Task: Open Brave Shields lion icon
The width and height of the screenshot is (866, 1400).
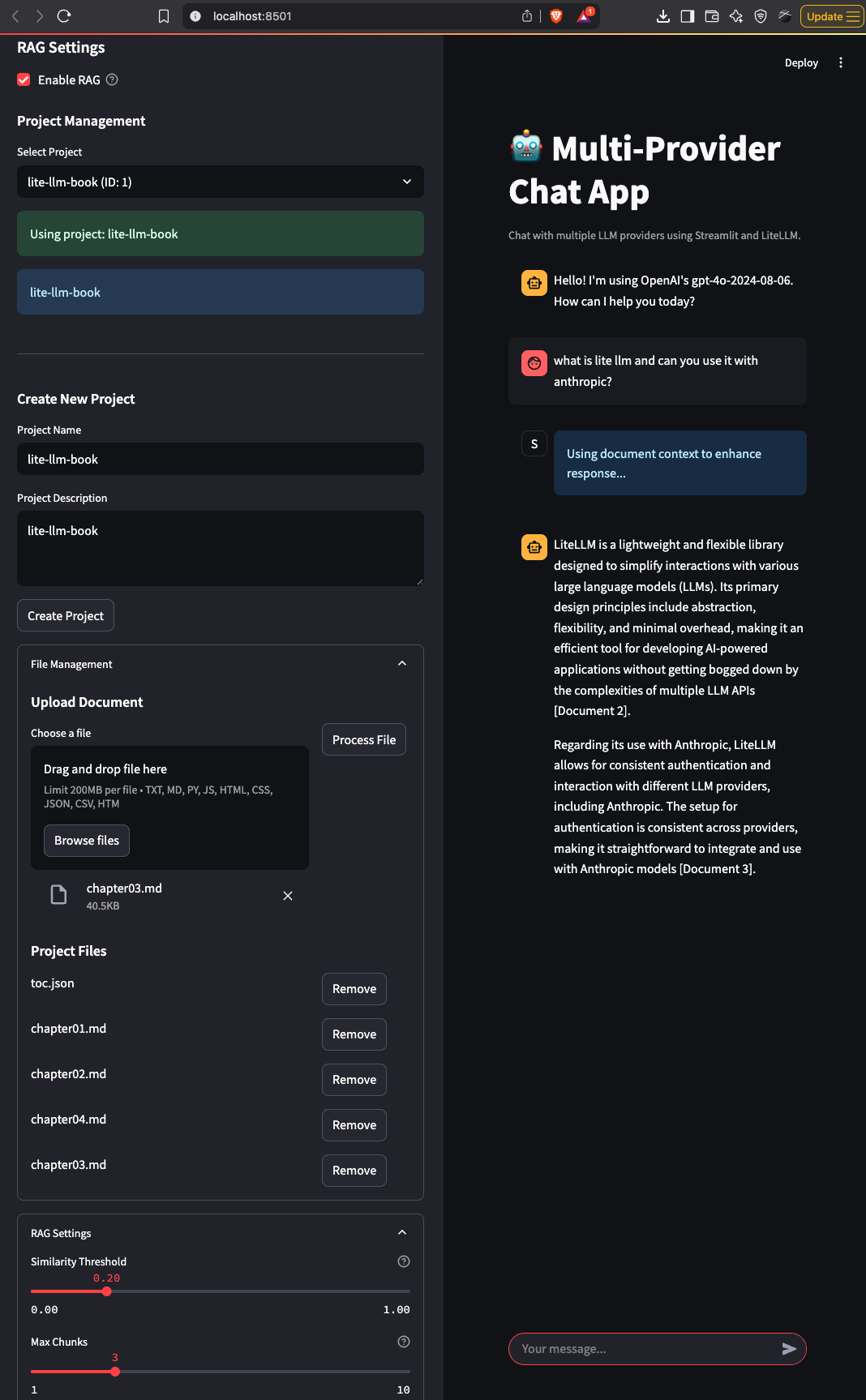Action: [556, 16]
